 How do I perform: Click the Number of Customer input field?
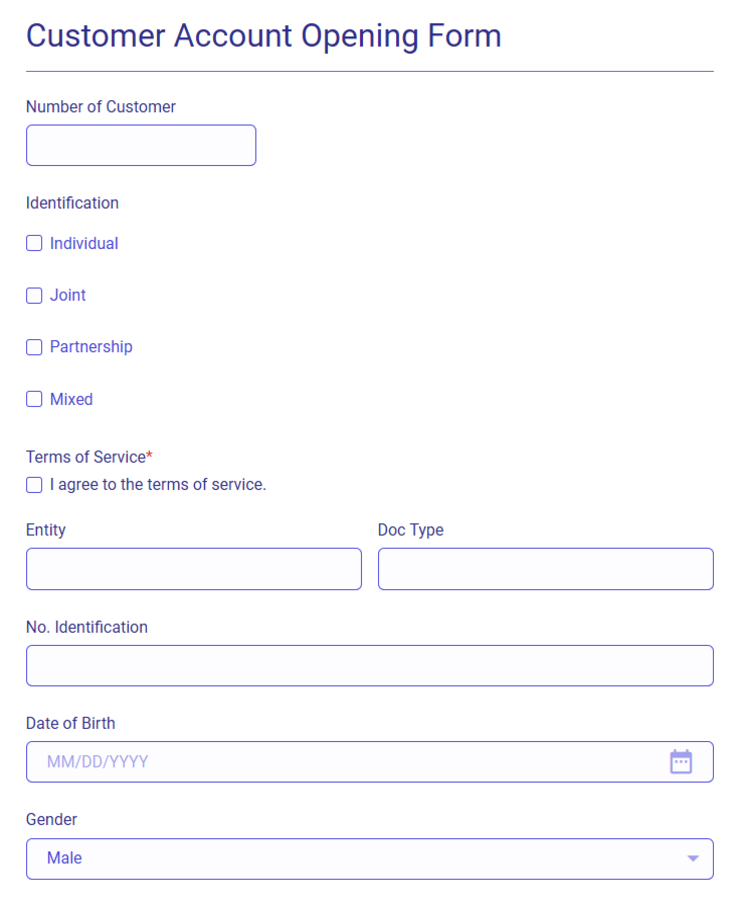click(140, 145)
